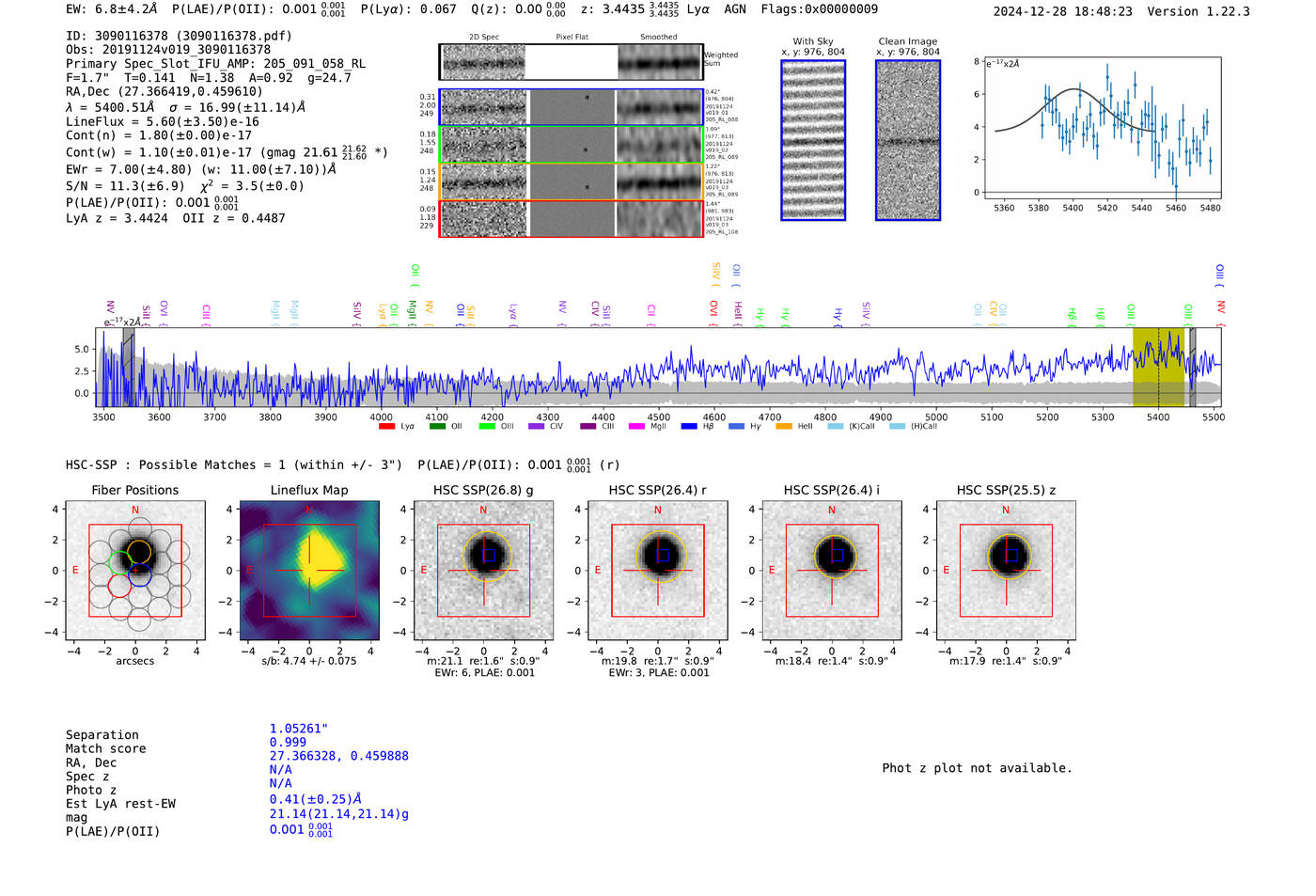Viewport: 1316px width, 896px height.
Task: Click the Cont(w) = 1.10 gmag line
Action: tap(227, 151)
